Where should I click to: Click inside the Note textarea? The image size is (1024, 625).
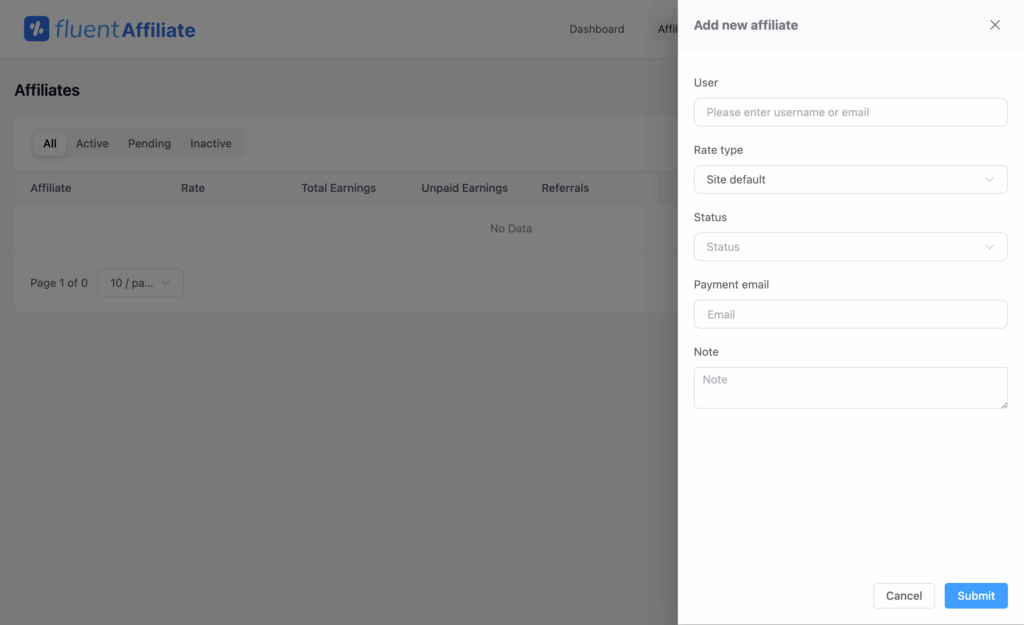click(x=850, y=387)
